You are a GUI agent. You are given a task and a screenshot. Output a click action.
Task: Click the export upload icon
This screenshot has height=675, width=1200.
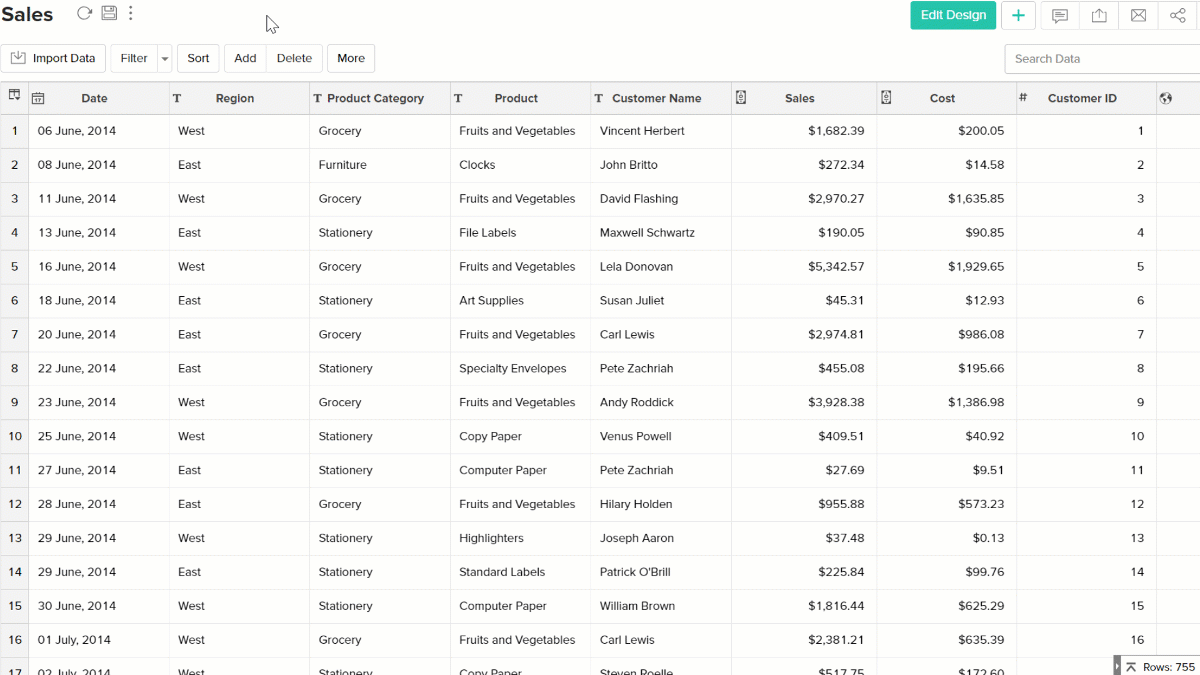pos(1099,16)
